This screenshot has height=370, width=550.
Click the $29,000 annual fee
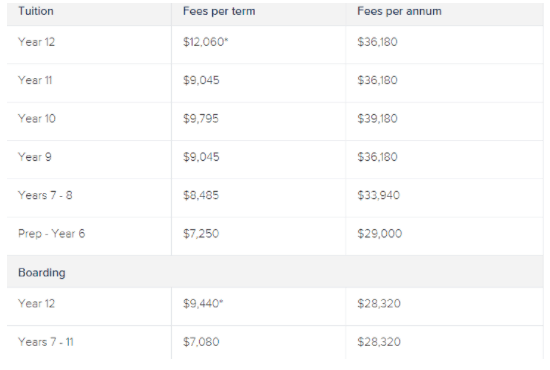(380, 234)
